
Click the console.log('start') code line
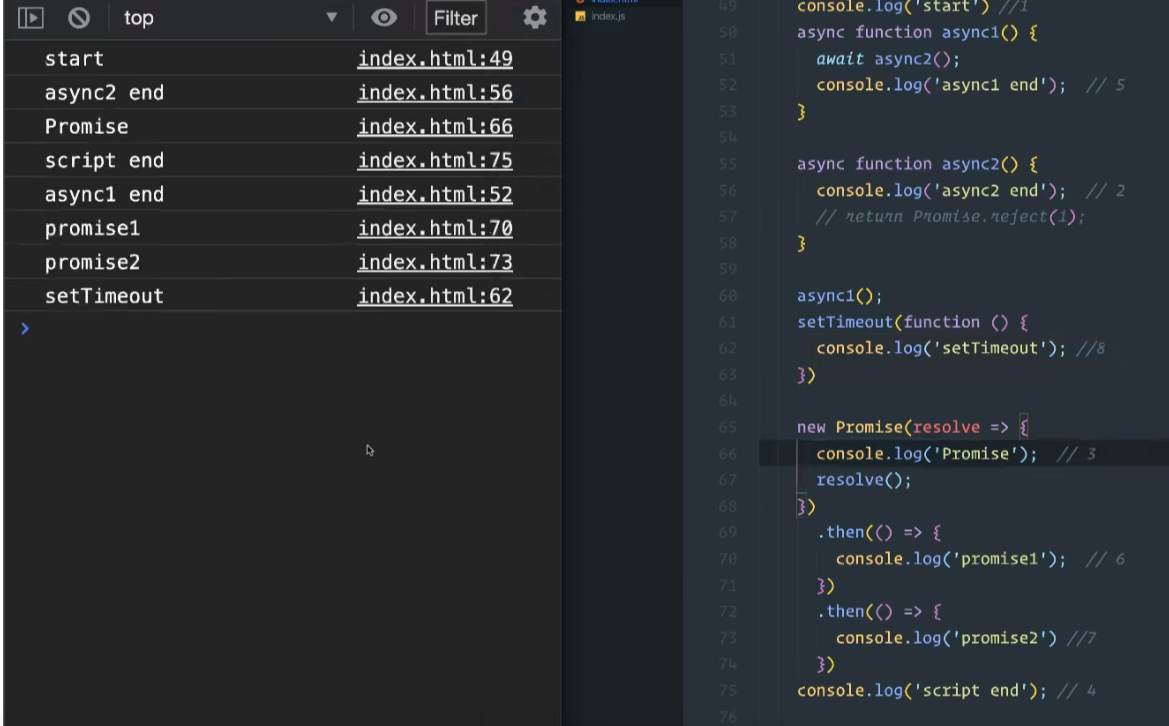pos(892,7)
